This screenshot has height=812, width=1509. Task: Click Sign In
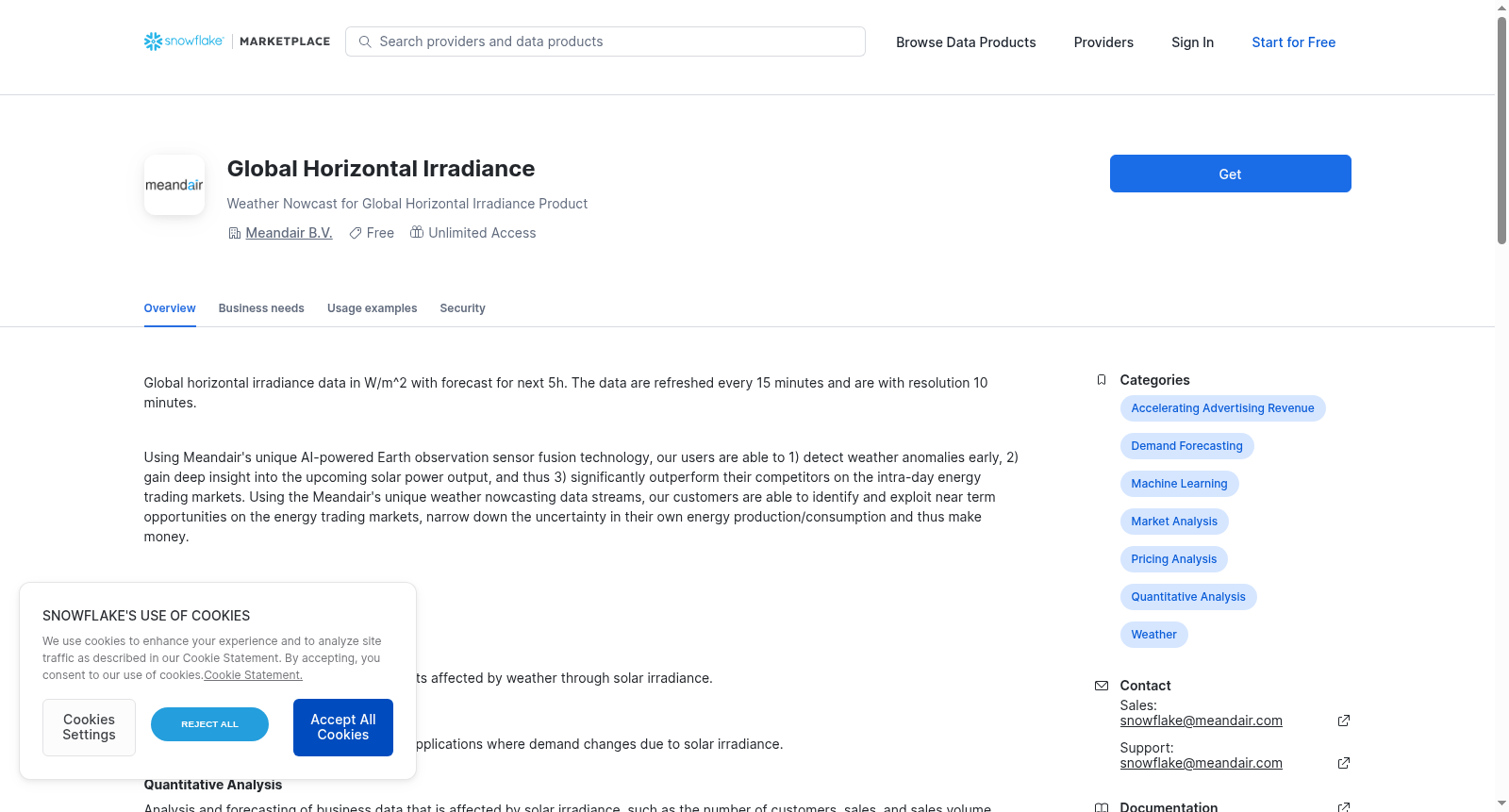pyautogui.click(x=1192, y=42)
